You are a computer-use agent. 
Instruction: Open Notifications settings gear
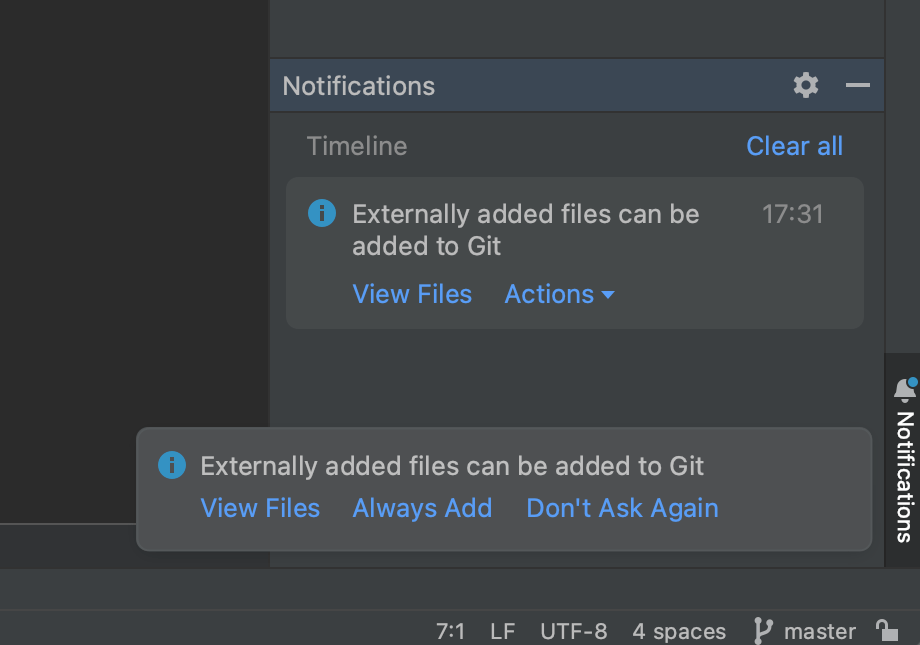click(806, 86)
